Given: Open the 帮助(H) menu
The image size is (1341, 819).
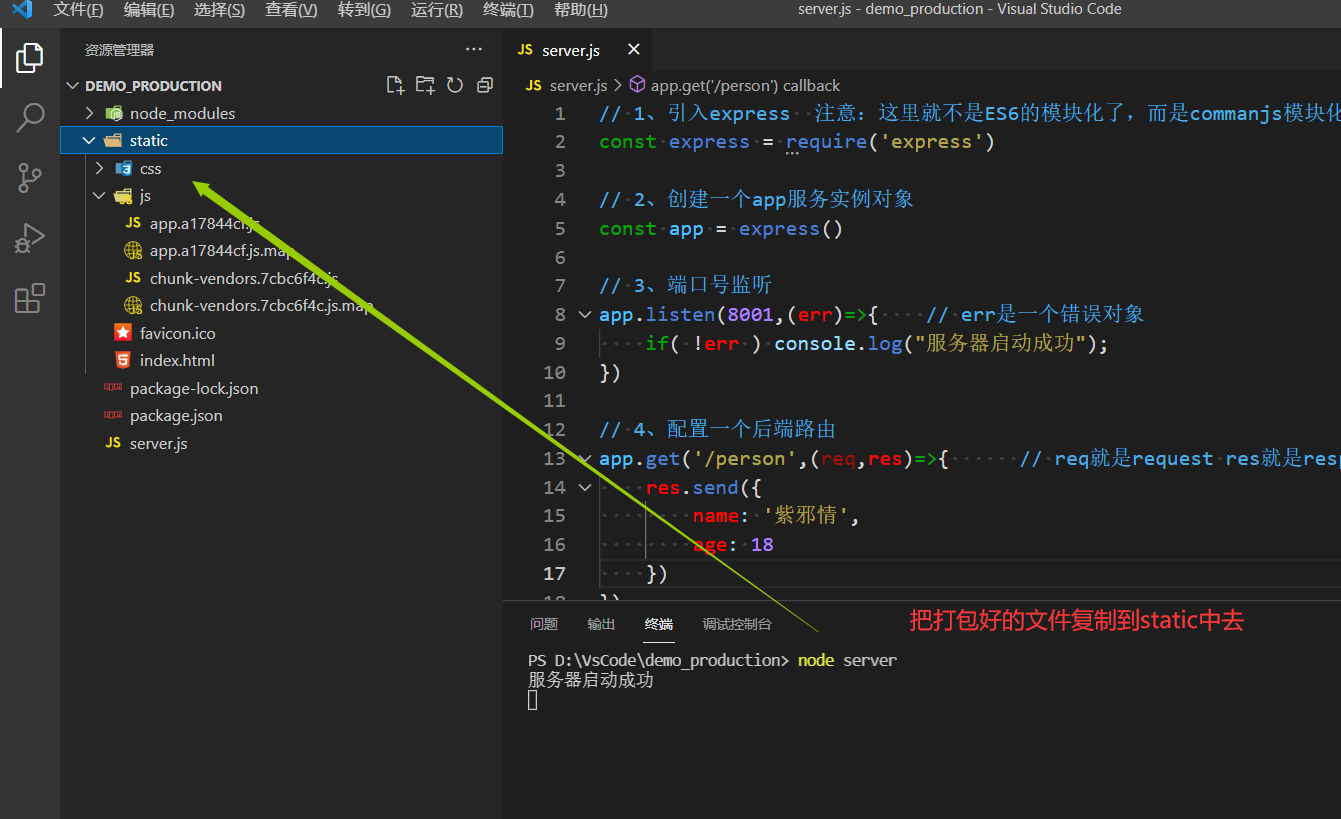Looking at the screenshot, I should pyautogui.click(x=580, y=10).
